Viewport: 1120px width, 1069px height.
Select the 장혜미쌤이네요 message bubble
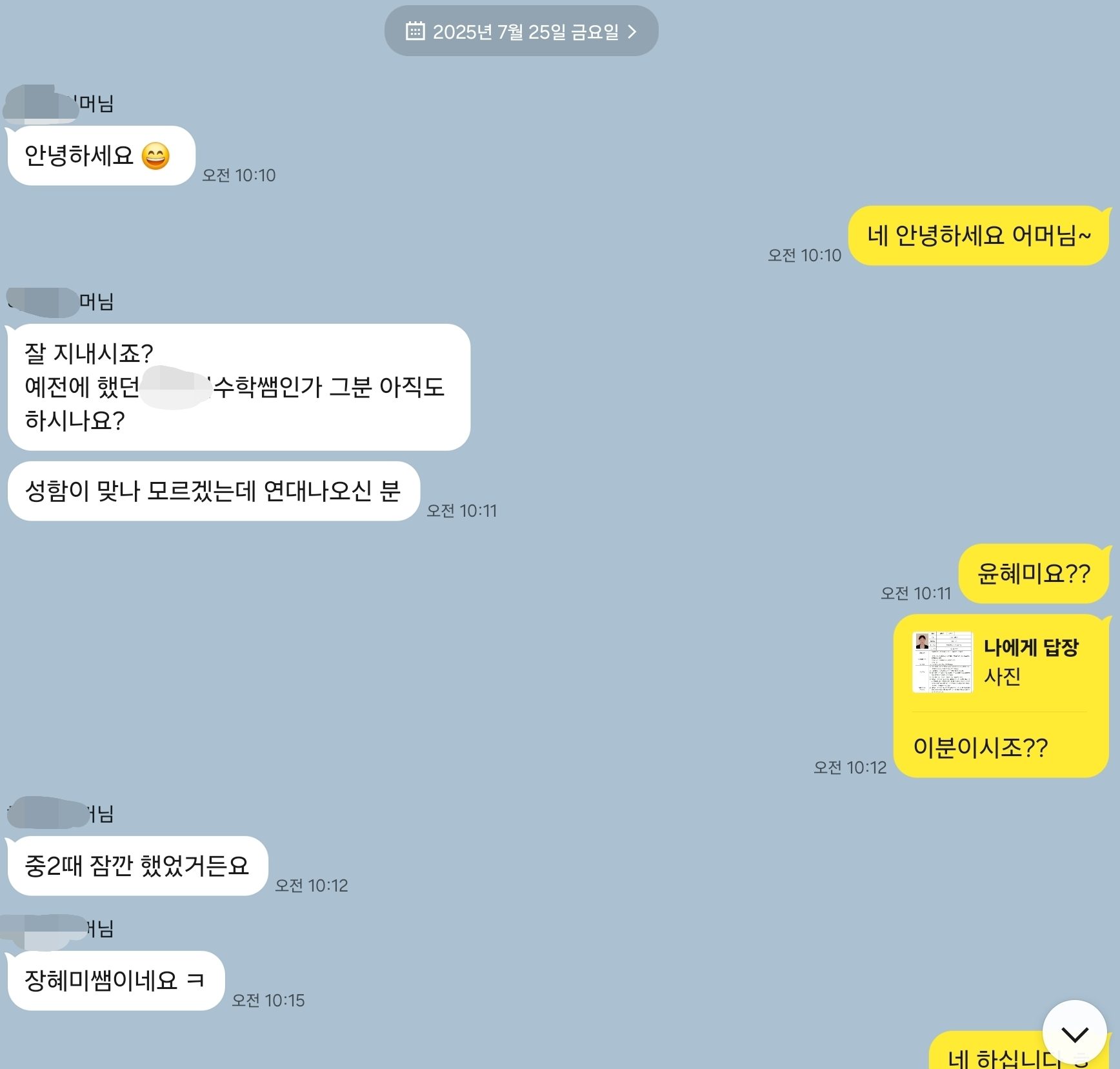(x=115, y=981)
